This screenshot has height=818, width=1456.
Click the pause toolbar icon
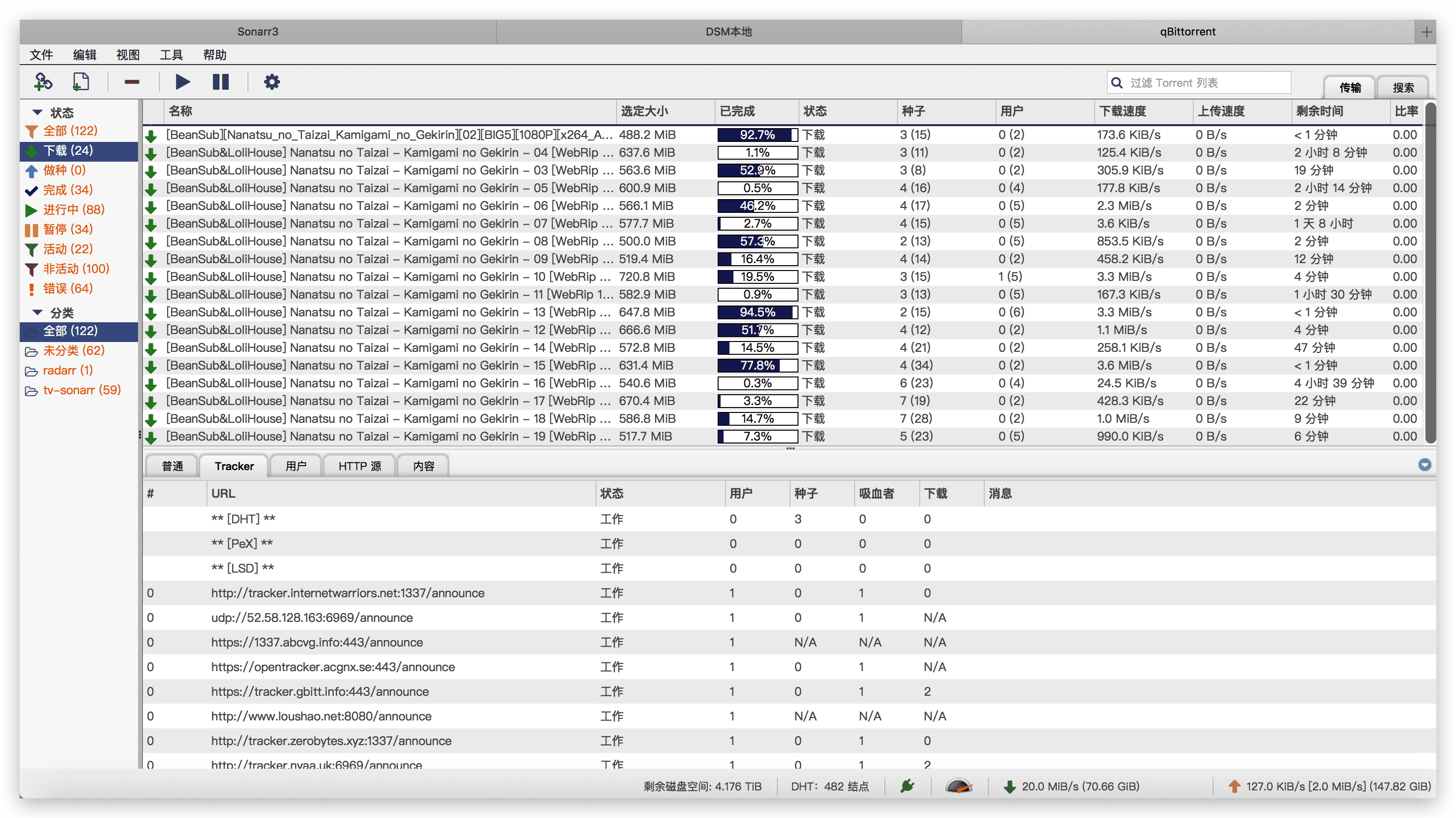point(220,82)
